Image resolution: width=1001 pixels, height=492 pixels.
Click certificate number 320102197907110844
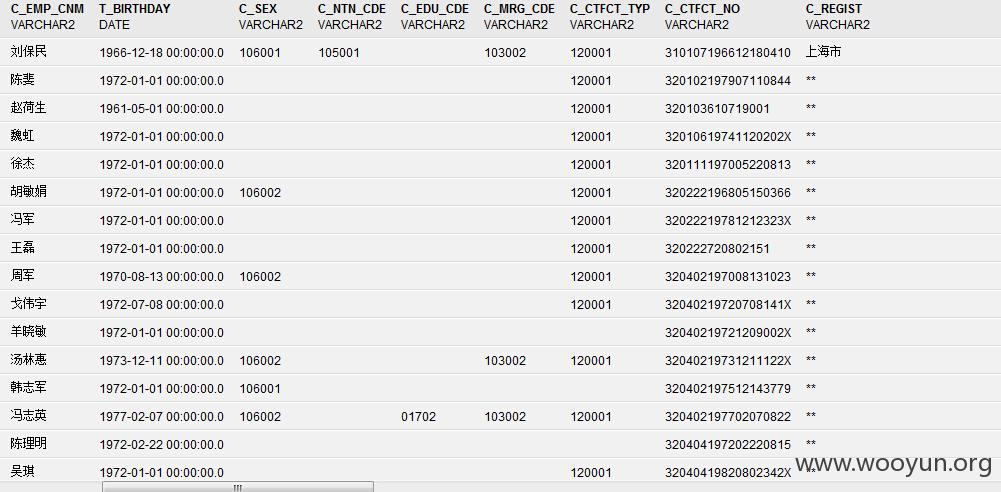[728, 81]
